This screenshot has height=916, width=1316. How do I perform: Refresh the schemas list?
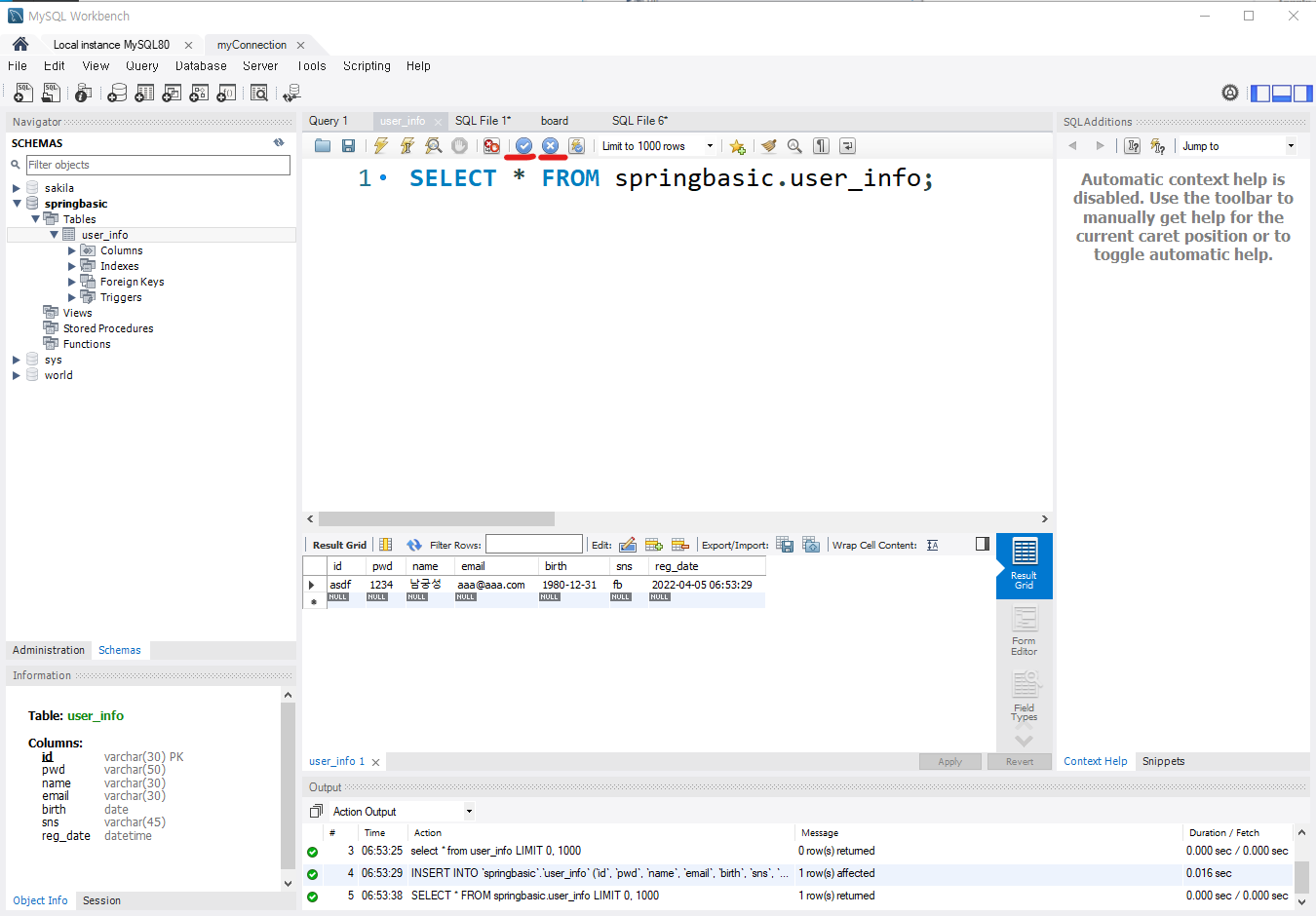279,142
